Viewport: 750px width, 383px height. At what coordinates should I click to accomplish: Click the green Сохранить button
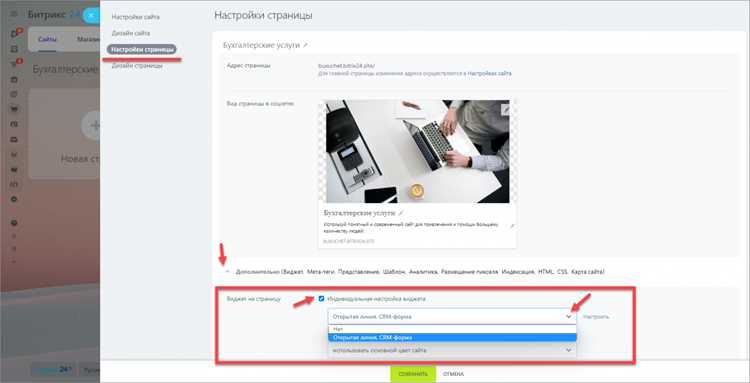click(x=413, y=374)
